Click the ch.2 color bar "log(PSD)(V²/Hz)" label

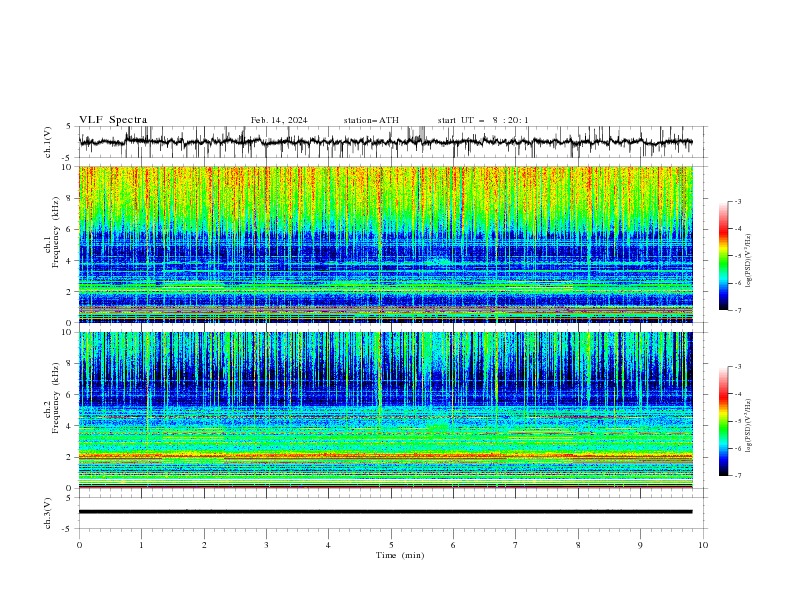(748, 425)
